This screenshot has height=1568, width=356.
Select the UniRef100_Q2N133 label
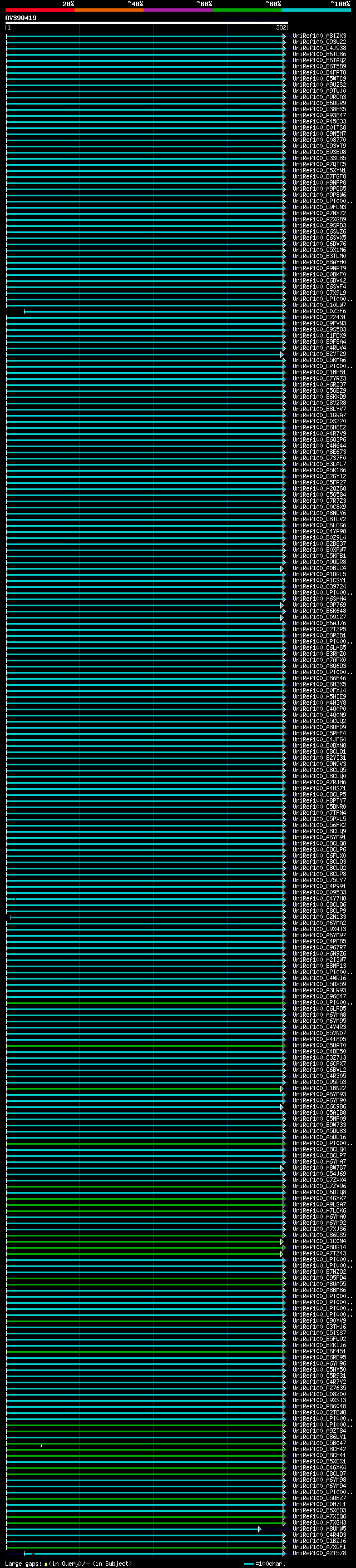click(x=319, y=917)
